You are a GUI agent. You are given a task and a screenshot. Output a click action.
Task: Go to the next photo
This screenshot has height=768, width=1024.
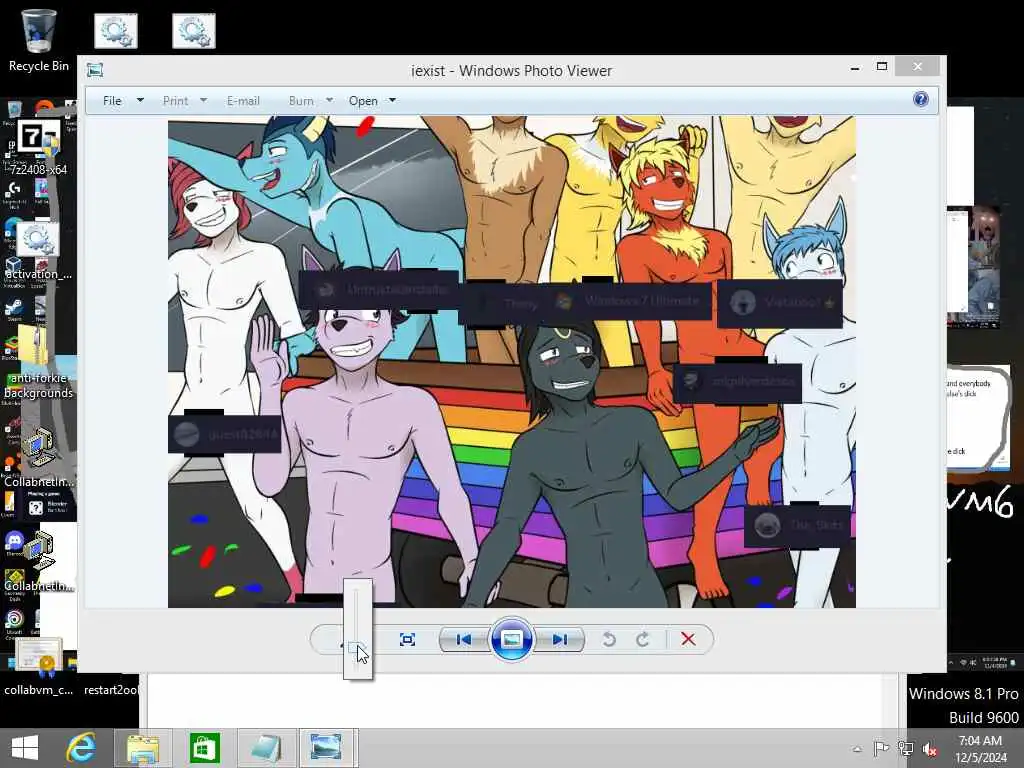tap(560, 639)
